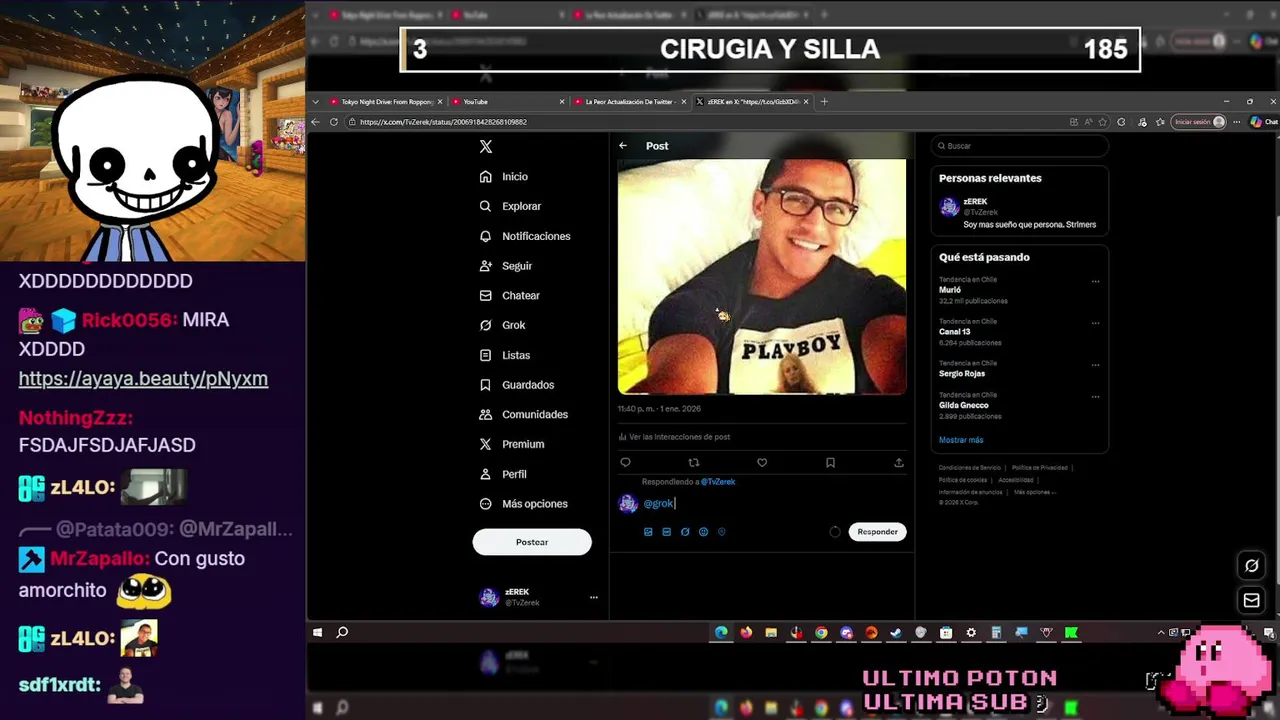Open options for the Canal 13 trend

click(1095, 324)
